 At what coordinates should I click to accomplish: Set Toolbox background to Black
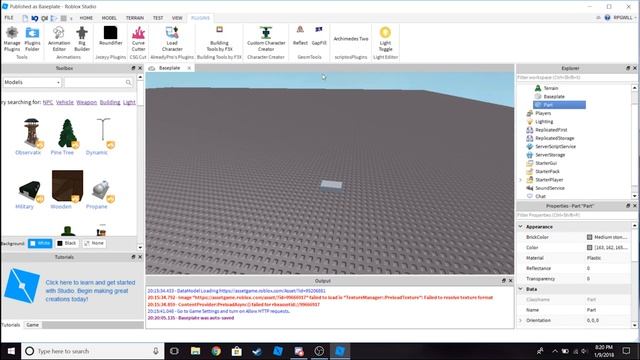[67, 243]
